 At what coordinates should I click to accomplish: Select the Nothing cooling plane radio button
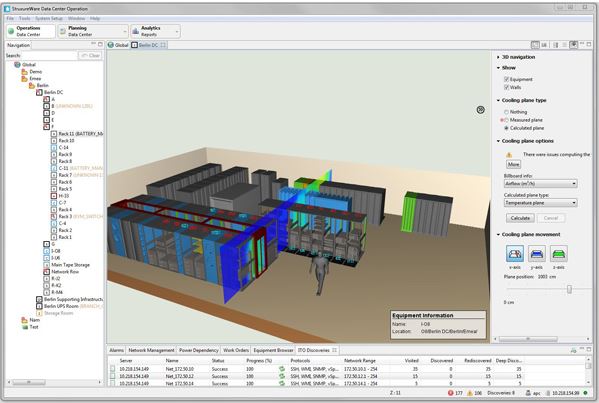coord(506,112)
